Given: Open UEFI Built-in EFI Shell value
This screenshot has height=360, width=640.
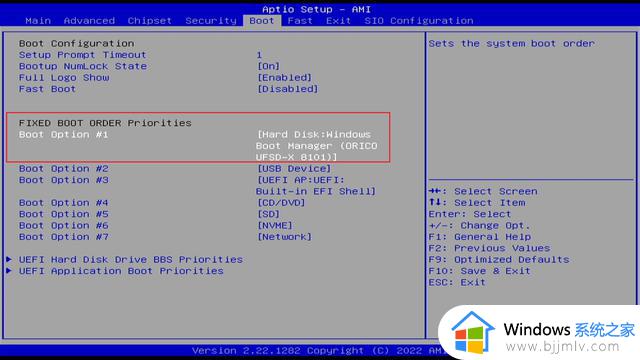Looking at the screenshot, I should point(316,186).
